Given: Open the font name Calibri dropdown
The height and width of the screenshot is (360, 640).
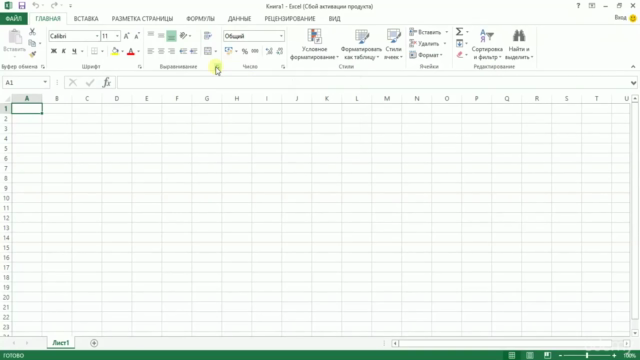Looking at the screenshot, I should click(x=97, y=36).
